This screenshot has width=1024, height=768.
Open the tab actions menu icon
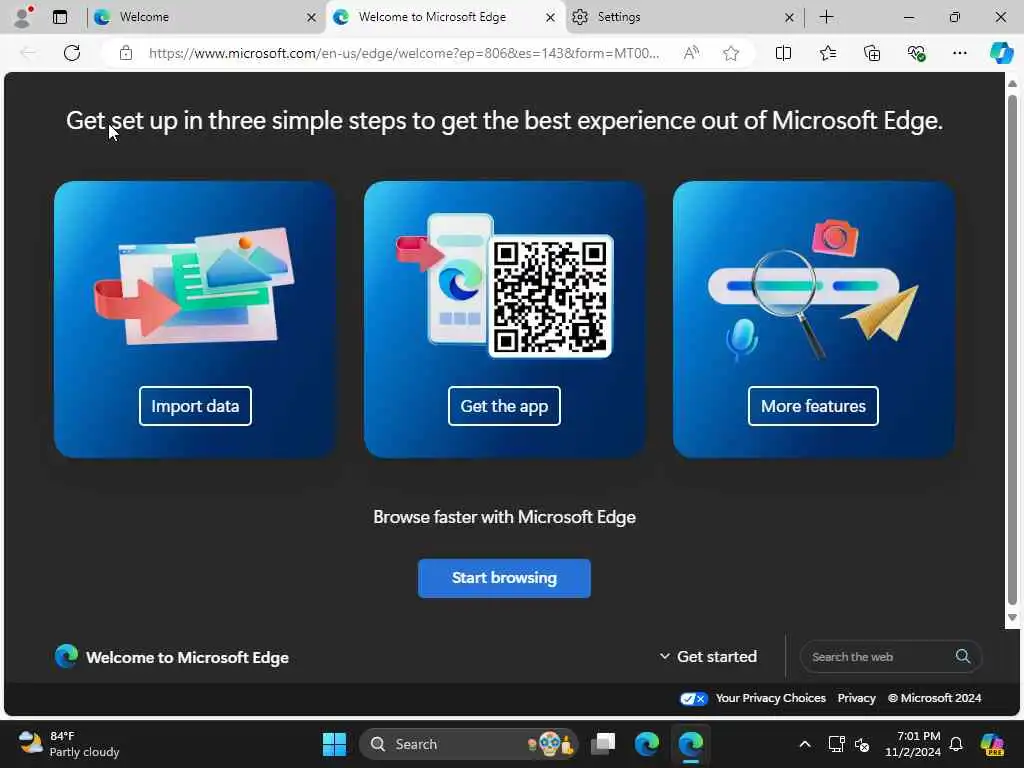(x=60, y=17)
